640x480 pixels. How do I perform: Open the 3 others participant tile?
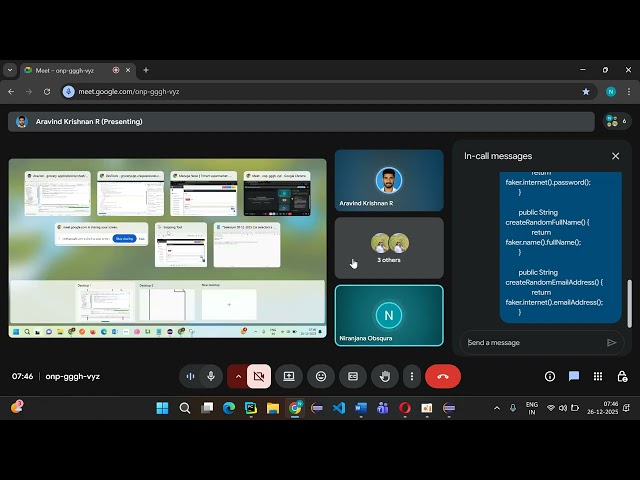pyautogui.click(x=389, y=248)
